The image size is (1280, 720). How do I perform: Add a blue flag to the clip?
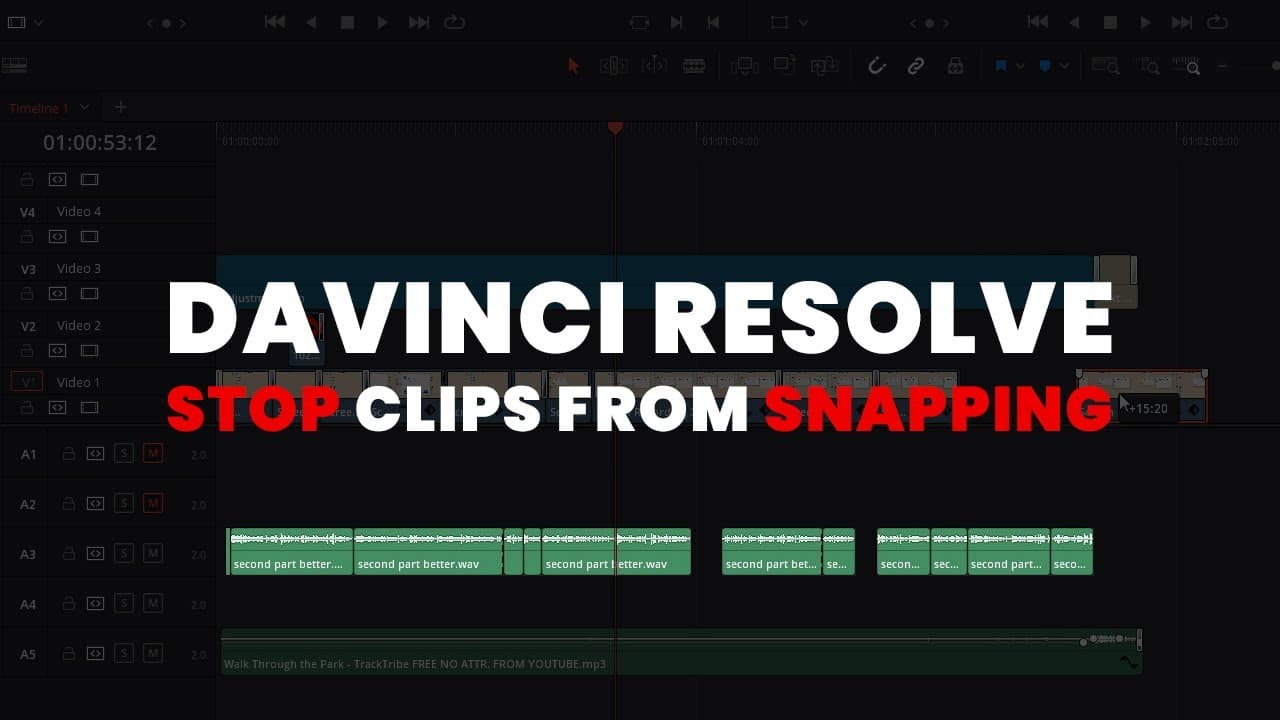tap(1001, 66)
